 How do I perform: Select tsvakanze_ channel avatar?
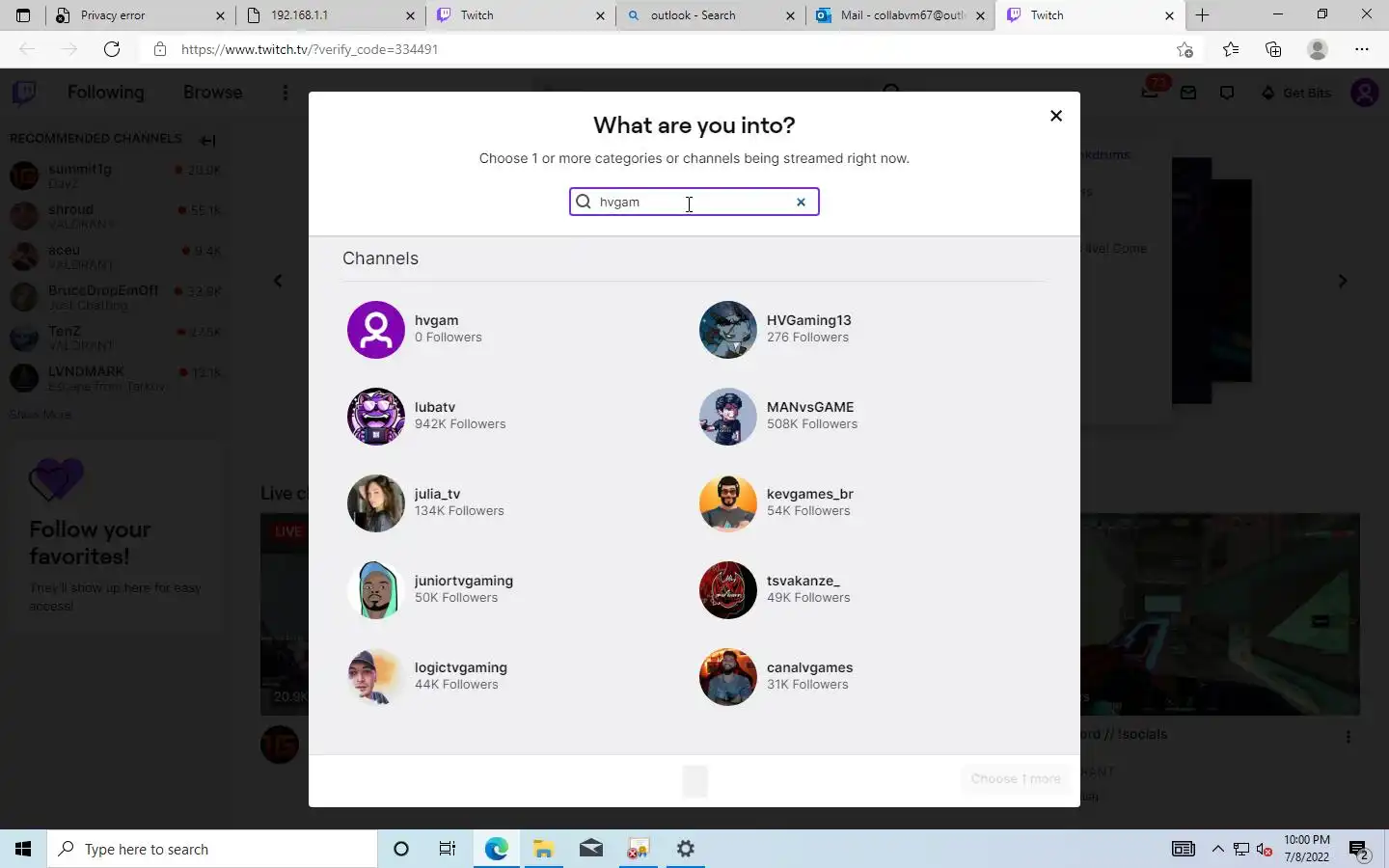pos(728,590)
